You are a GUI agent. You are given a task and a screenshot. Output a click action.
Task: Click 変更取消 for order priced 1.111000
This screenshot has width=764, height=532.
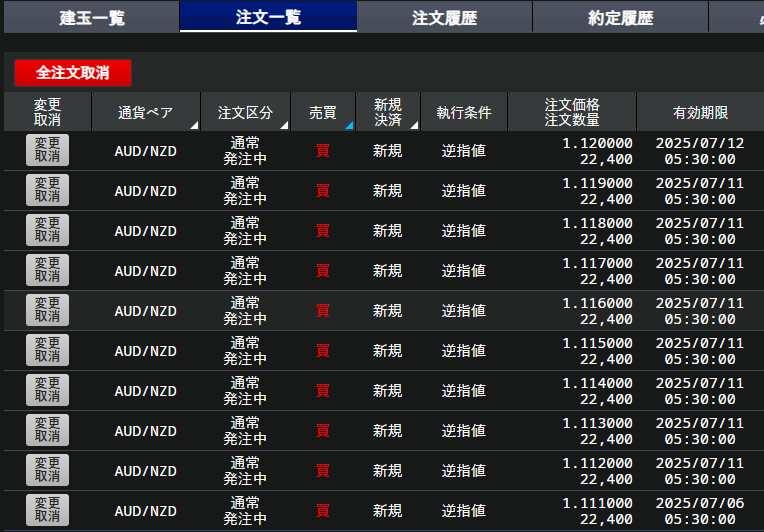coord(47,510)
